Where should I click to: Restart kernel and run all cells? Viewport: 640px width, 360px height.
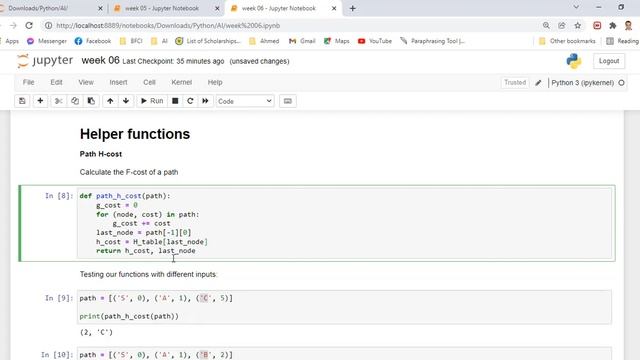pos(205,101)
